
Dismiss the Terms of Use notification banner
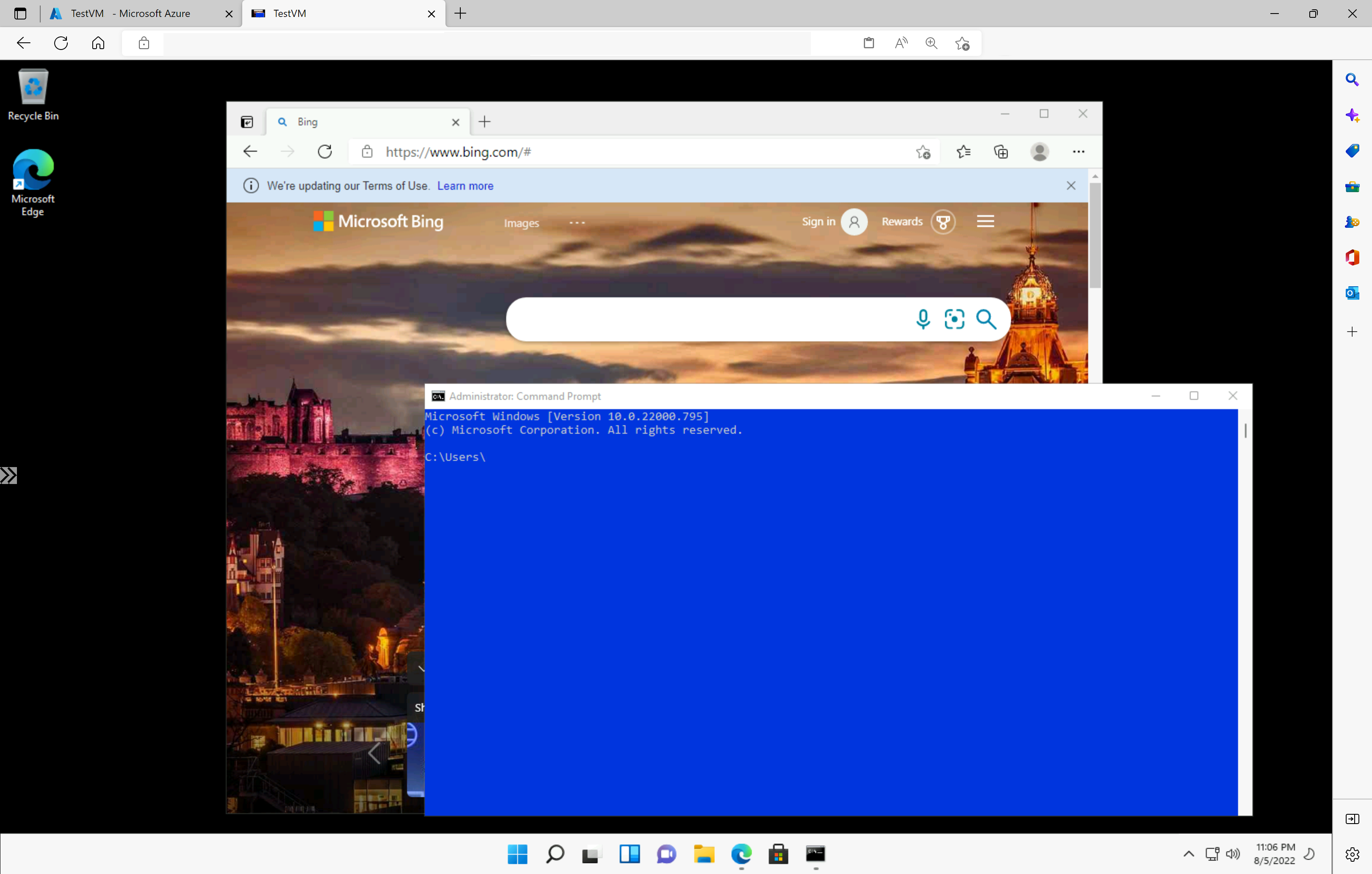point(1071,185)
